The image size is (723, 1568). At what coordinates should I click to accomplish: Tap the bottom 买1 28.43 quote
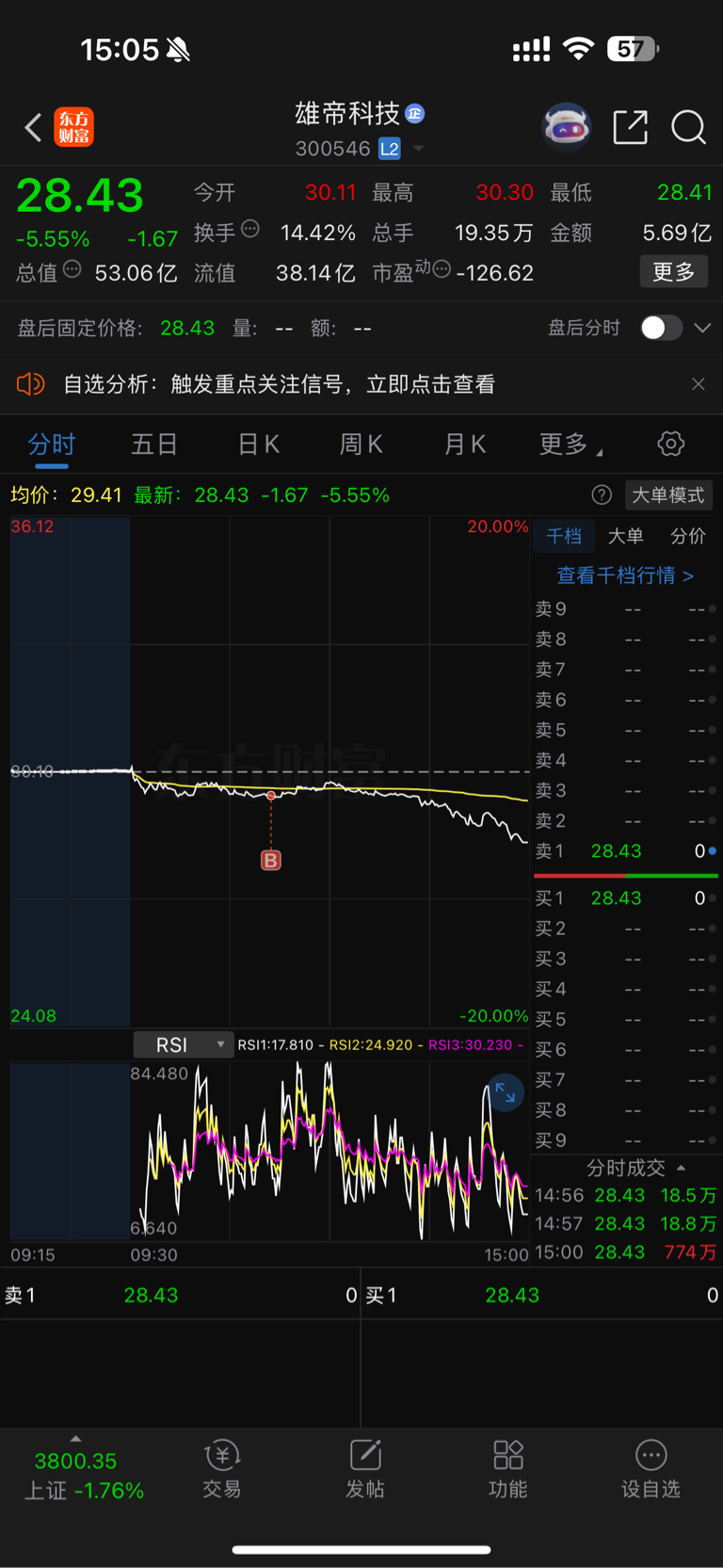[542, 1295]
